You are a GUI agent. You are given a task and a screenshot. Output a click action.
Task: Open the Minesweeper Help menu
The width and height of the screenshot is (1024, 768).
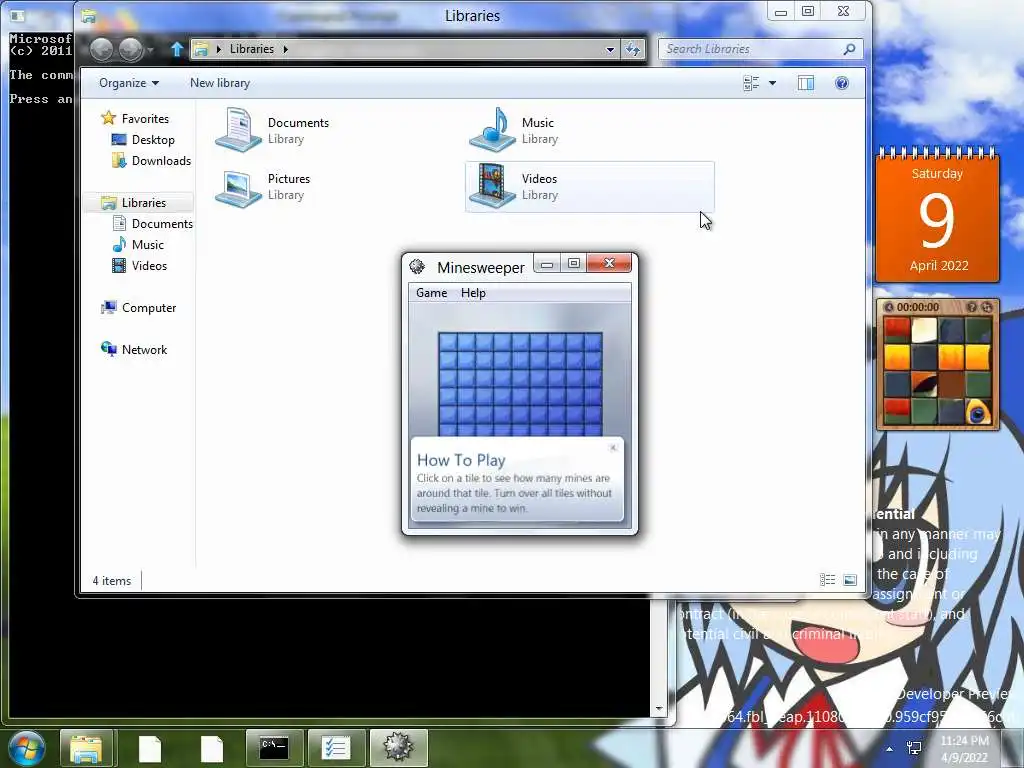473,293
